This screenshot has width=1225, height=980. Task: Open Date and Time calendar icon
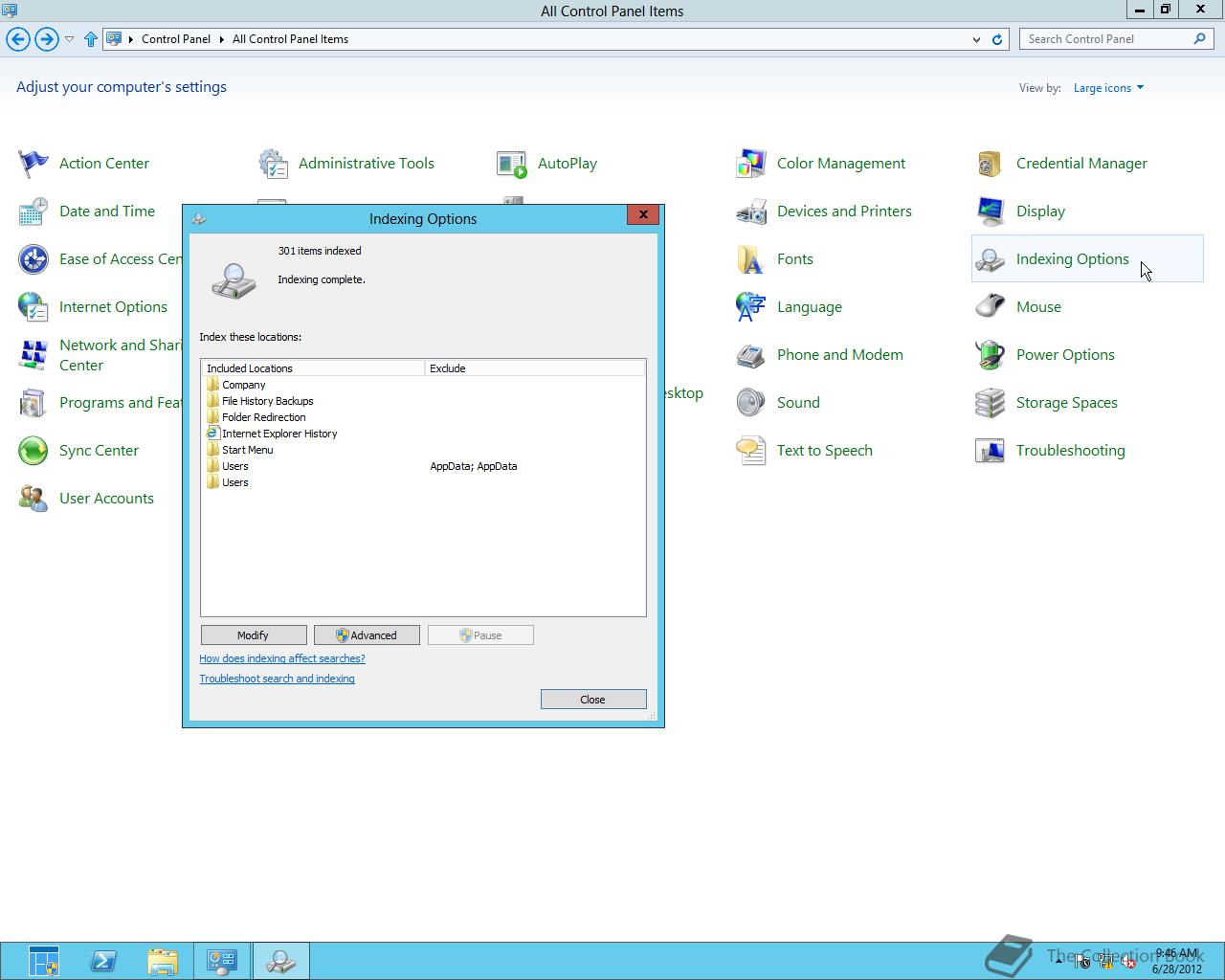coord(33,212)
